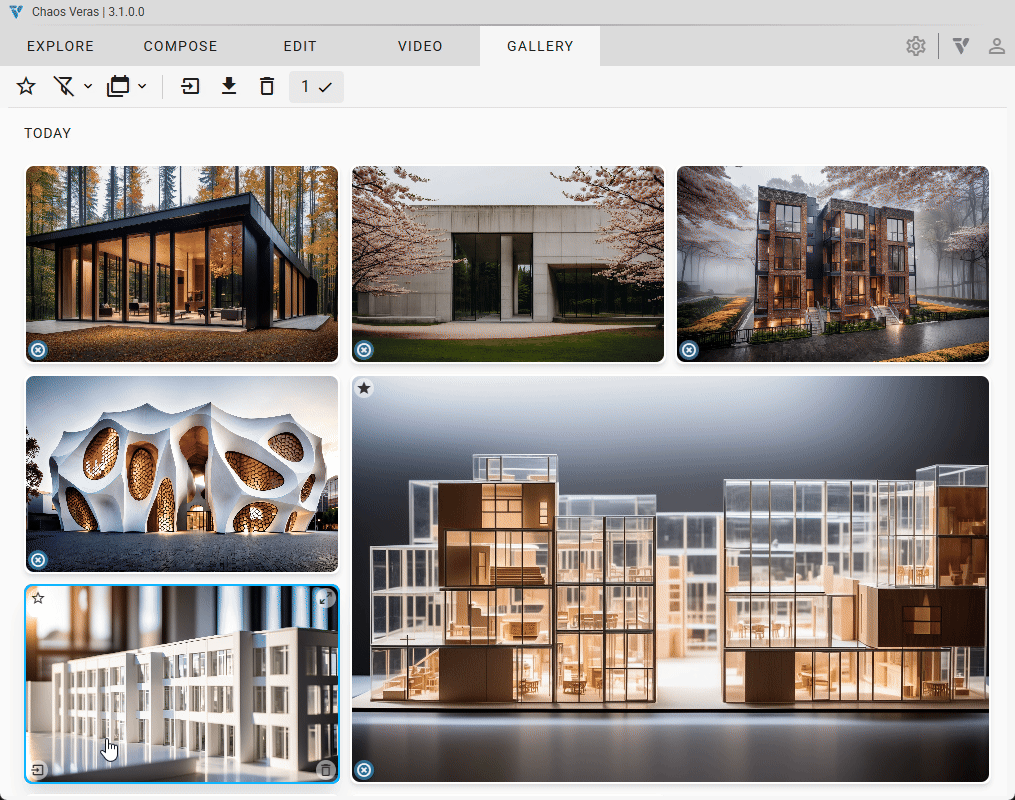Select the white organic honeycomb building thumbnail
The height and width of the screenshot is (800, 1015).
(182, 473)
